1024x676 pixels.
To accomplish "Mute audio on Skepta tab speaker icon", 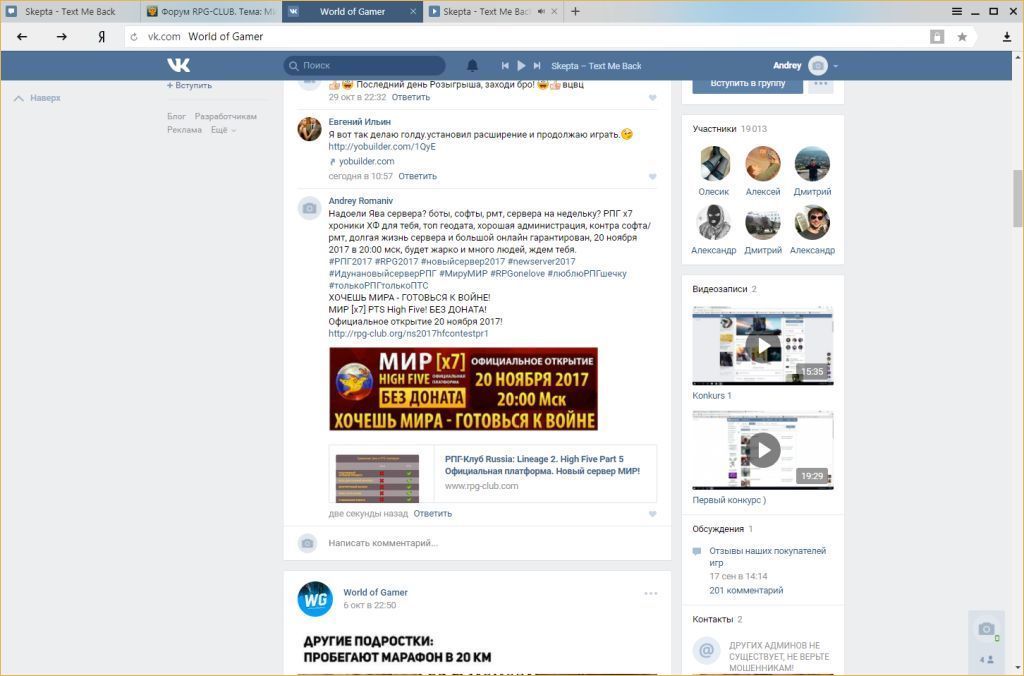I will coord(541,12).
